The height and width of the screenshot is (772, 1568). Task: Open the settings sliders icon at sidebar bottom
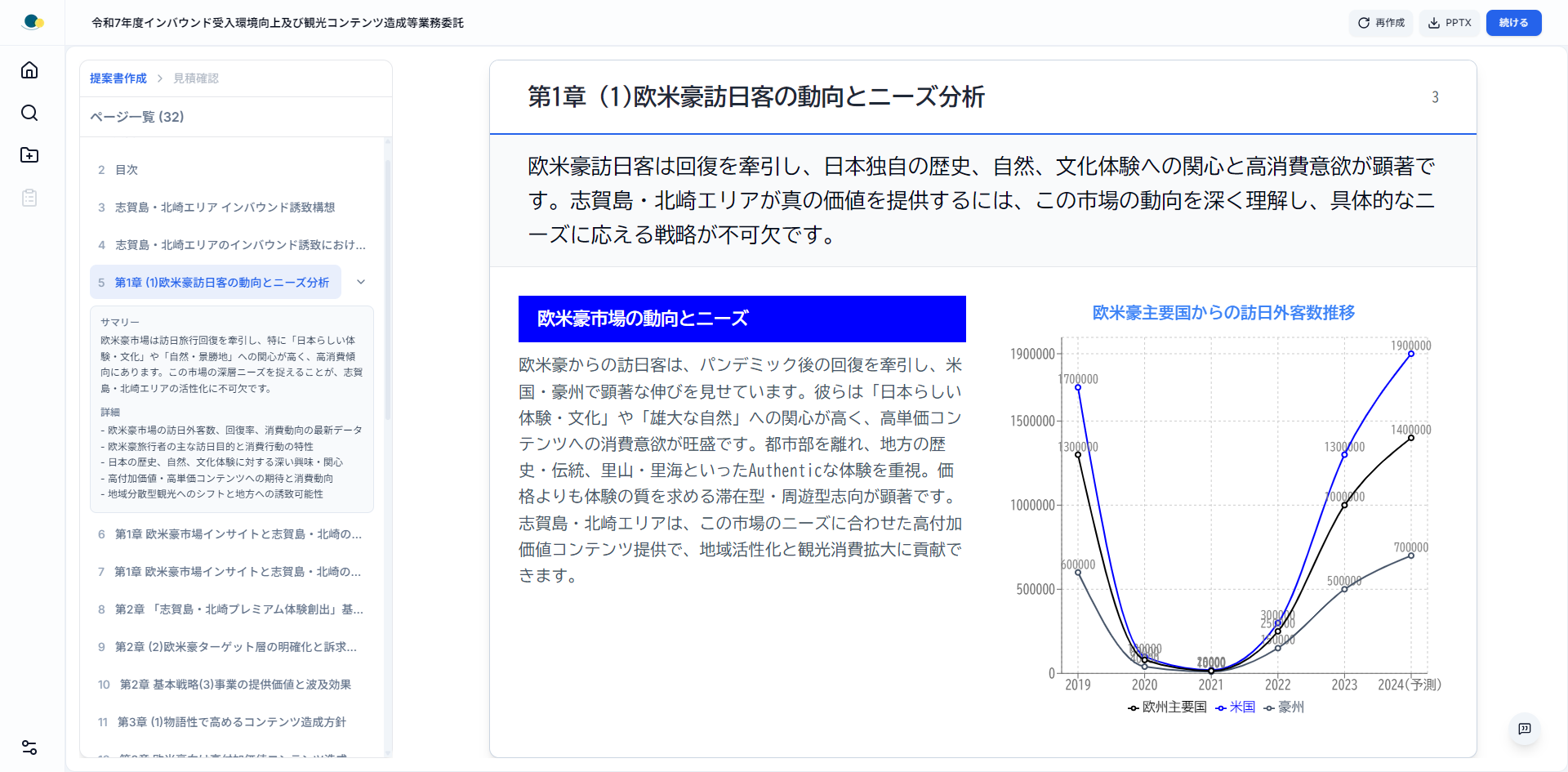point(29,747)
